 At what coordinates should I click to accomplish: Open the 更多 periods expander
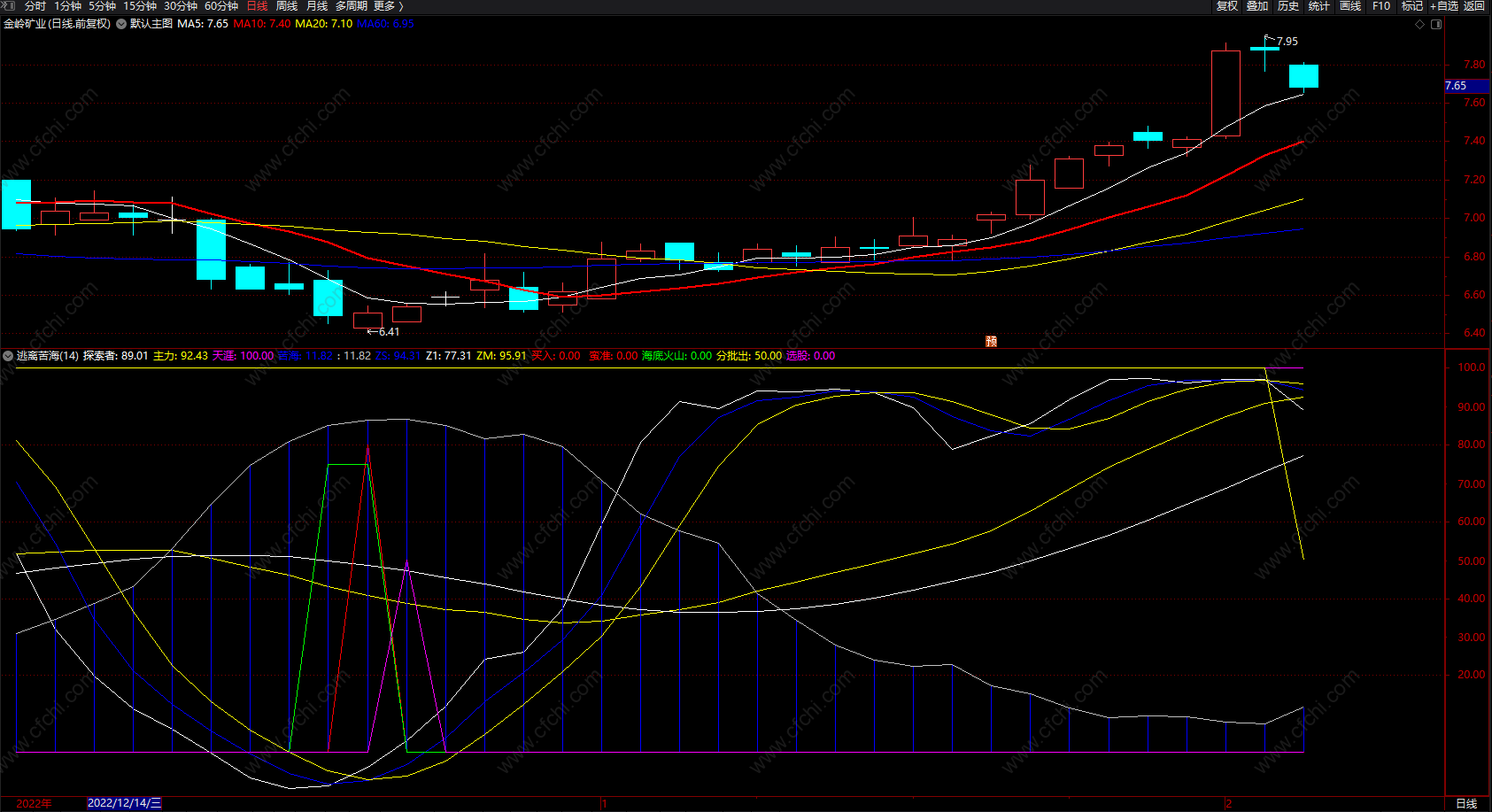(388, 6)
